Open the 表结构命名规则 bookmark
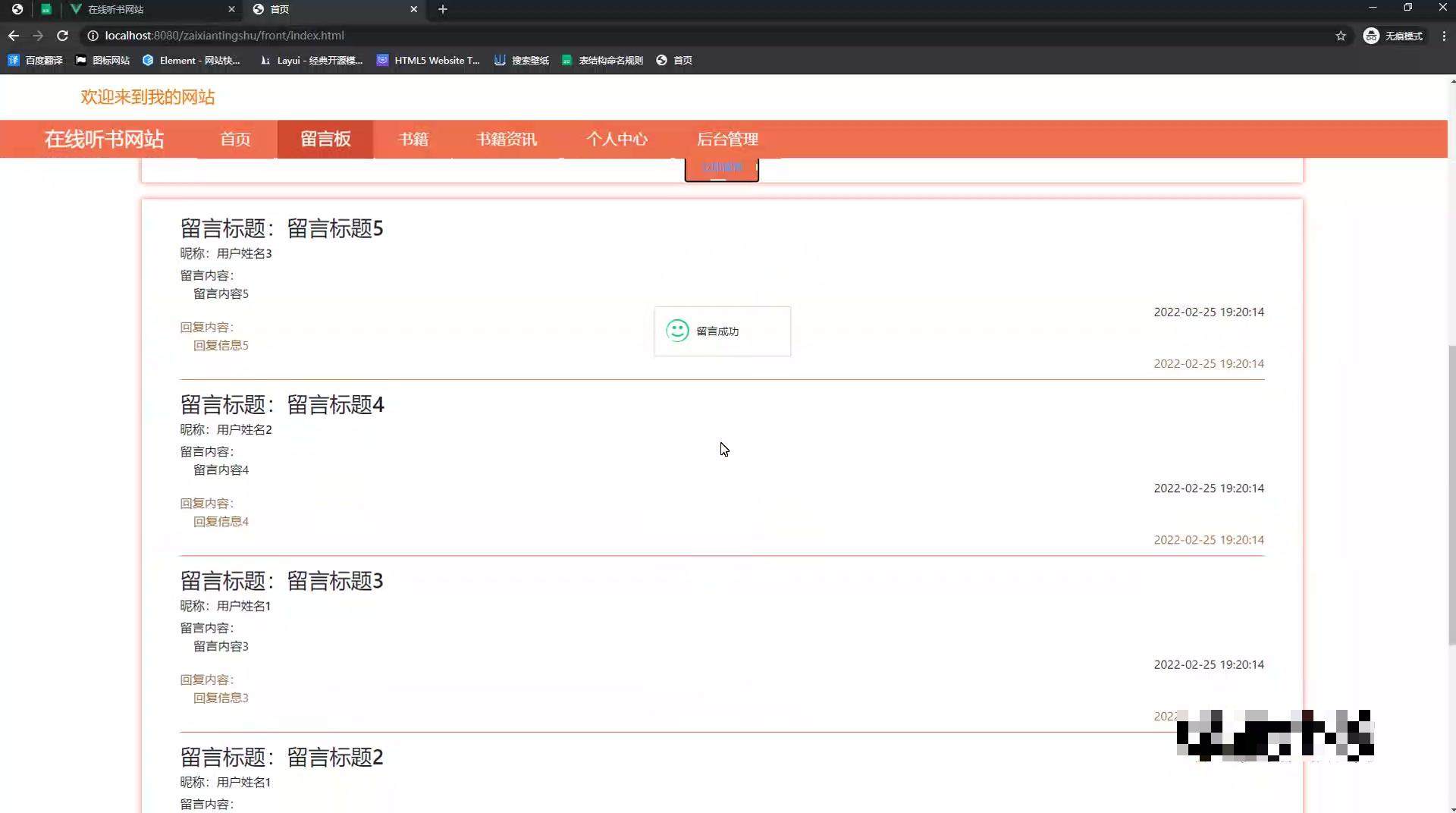The width and height of the screenshot is (1456, 813). (603, 60)
